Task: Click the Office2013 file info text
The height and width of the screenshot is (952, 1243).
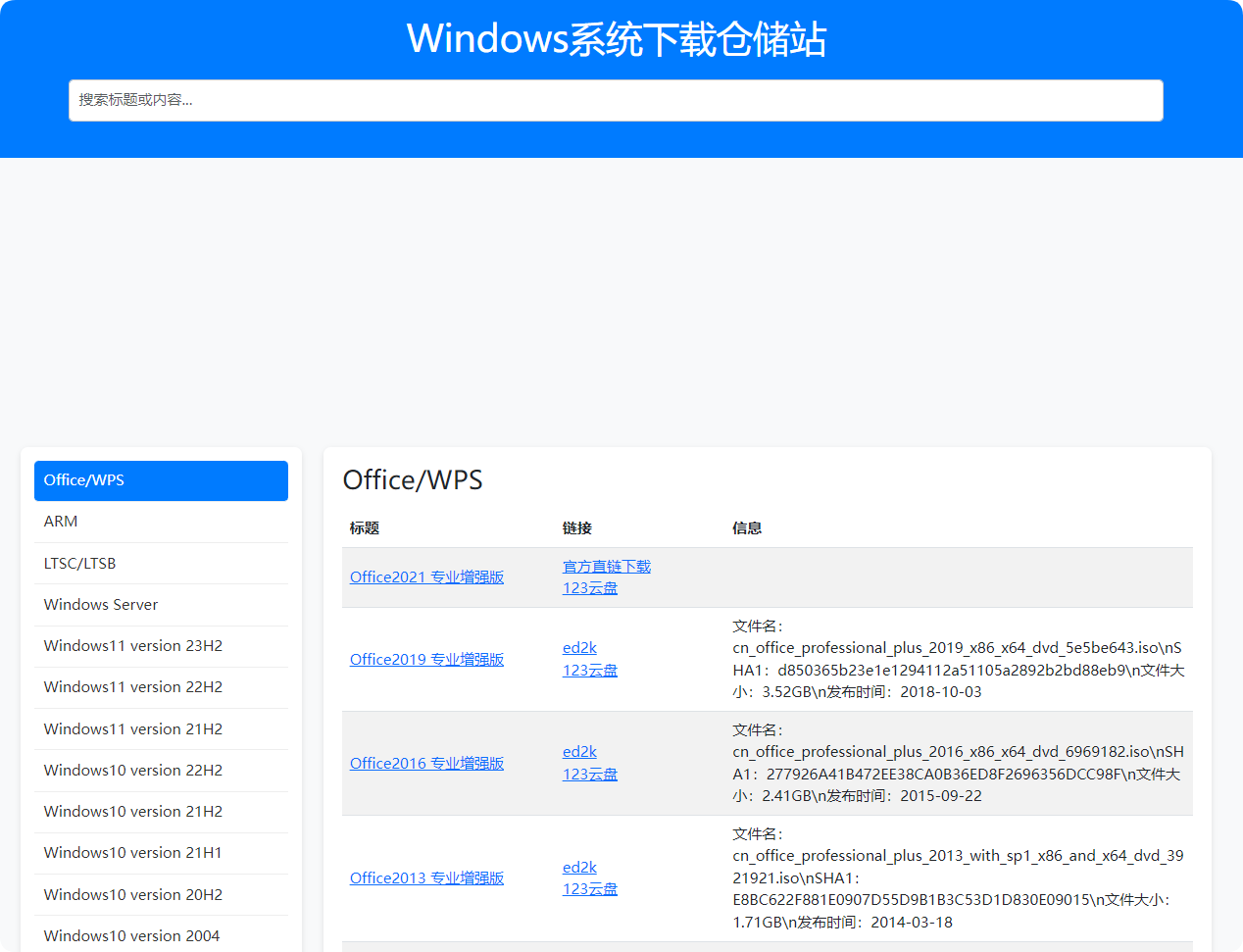Action: (959, 878)
